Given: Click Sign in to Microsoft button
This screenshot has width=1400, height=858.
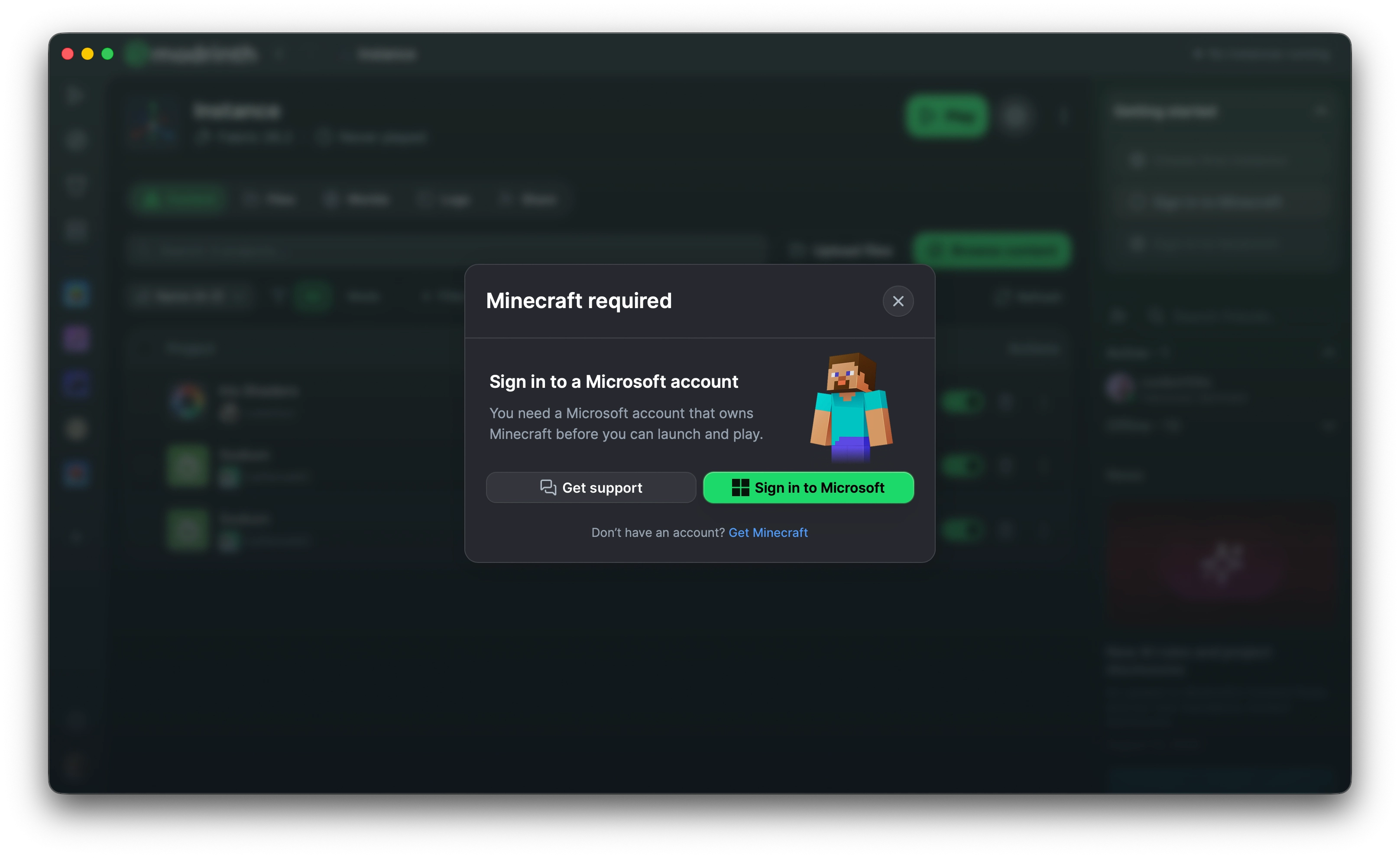Looking at the screenshot, I should pyautogui.click(x=809, y=487).
